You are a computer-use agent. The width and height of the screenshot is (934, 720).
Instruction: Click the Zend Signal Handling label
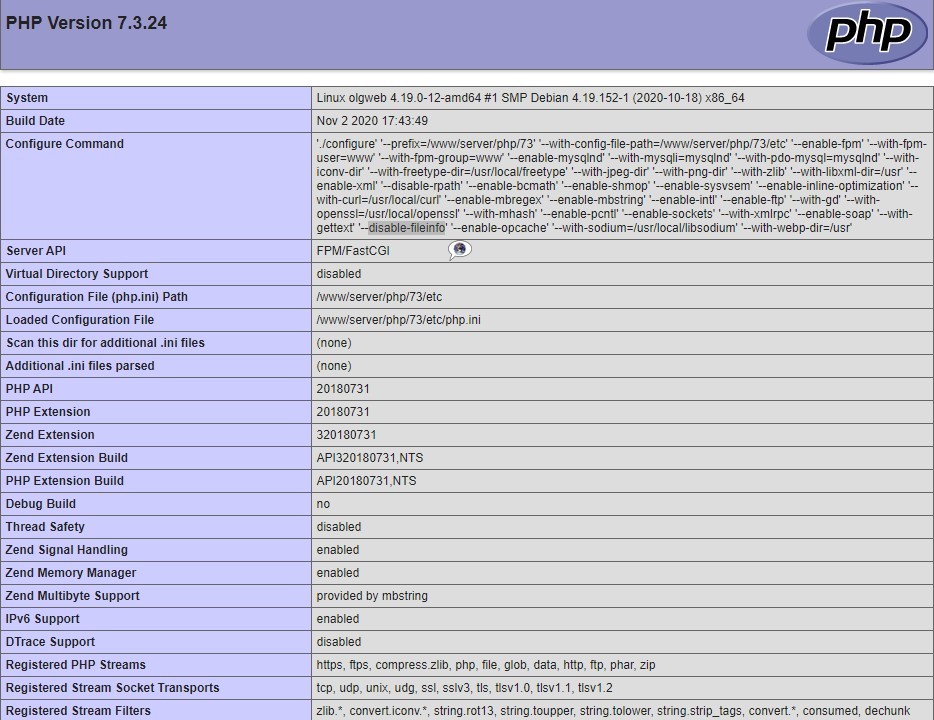(x=67, y=550)
